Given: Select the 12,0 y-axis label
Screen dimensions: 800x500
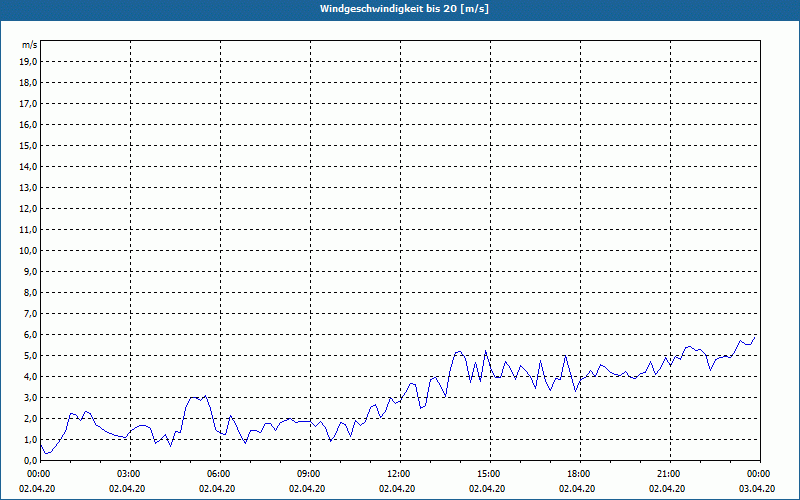Looking at the screenshot, I should click(x=29, y=209).
